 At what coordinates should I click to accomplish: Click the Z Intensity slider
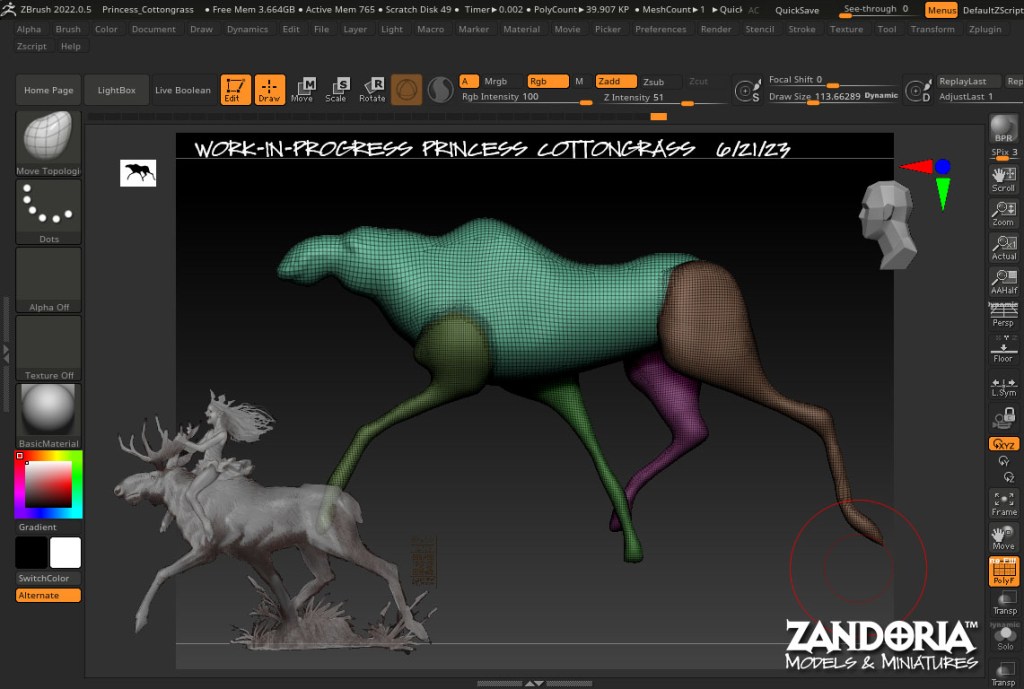(647, 98)
